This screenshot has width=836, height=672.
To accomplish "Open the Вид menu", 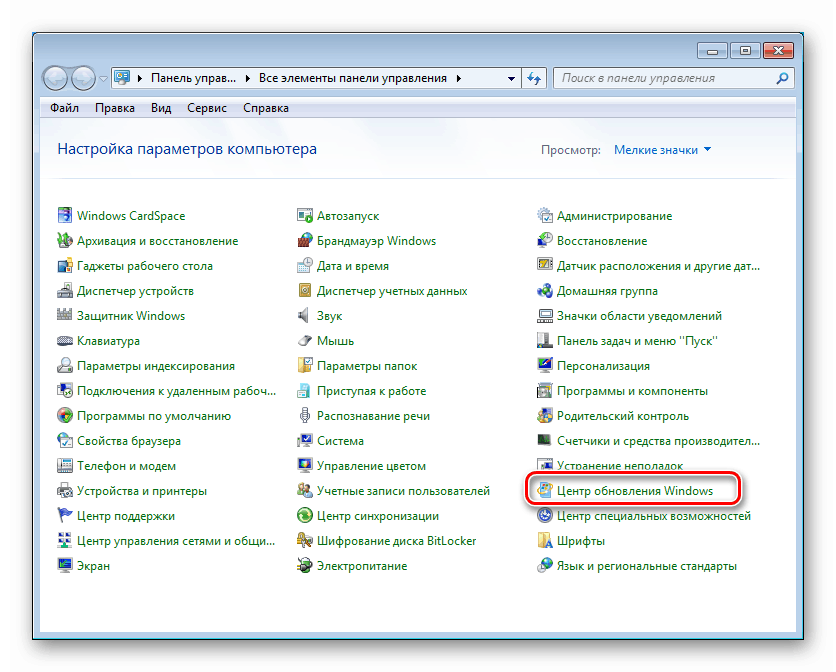I will pos(160,107).
